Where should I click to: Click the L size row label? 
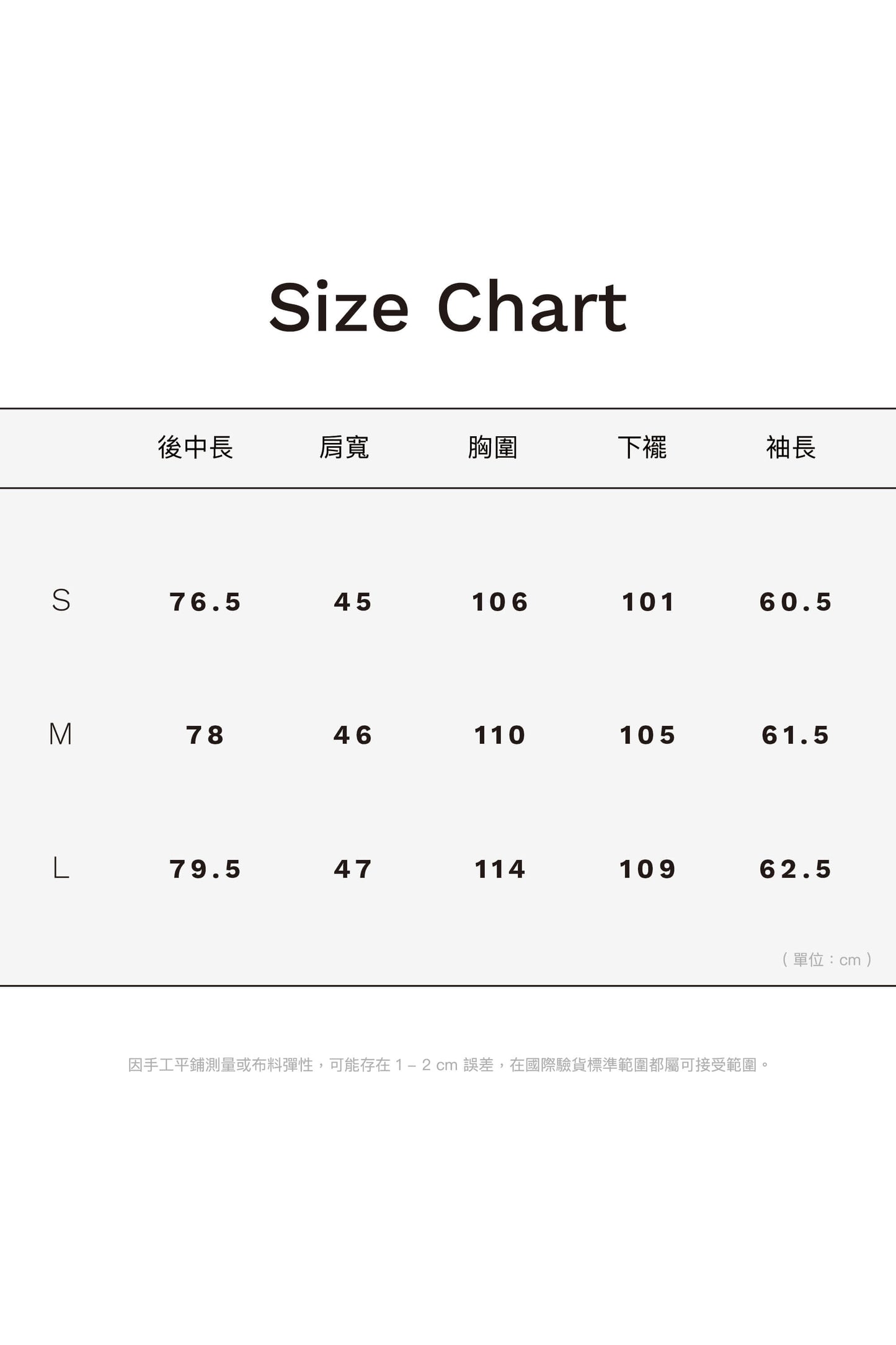pyautogui.click(x=61, y=868)
